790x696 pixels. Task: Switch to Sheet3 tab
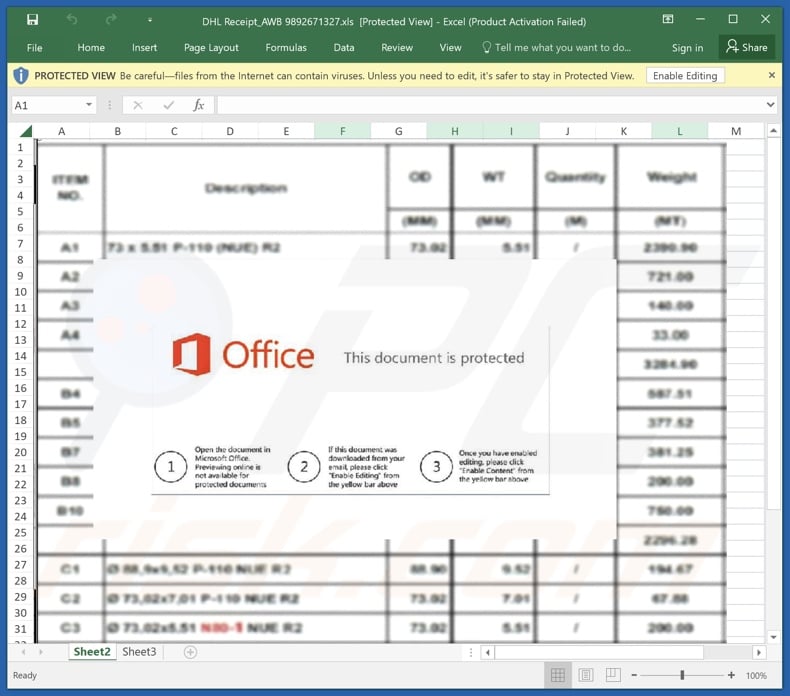pos(139,652)
